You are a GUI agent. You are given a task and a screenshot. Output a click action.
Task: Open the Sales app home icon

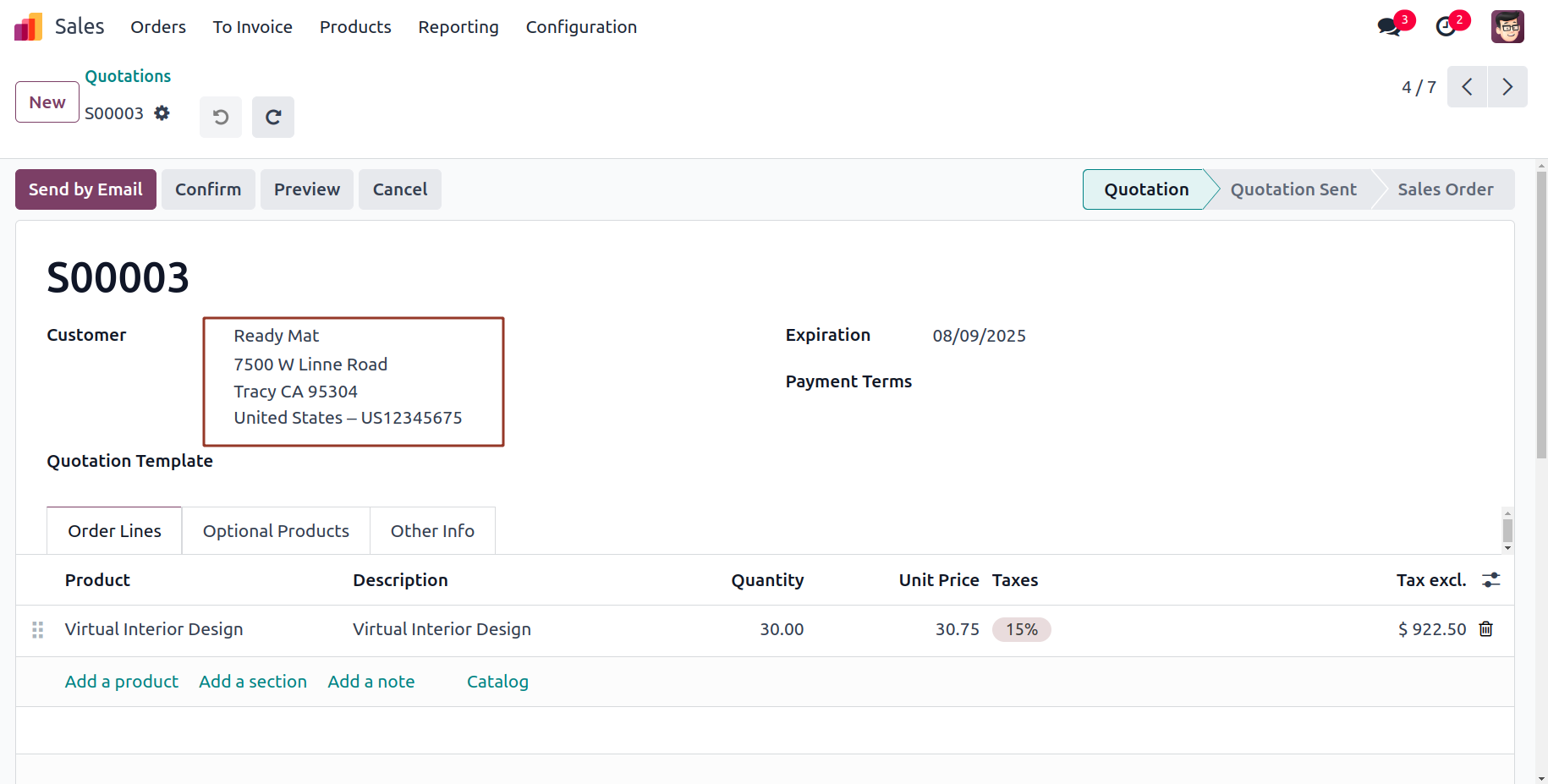click(x=29, y=27)
